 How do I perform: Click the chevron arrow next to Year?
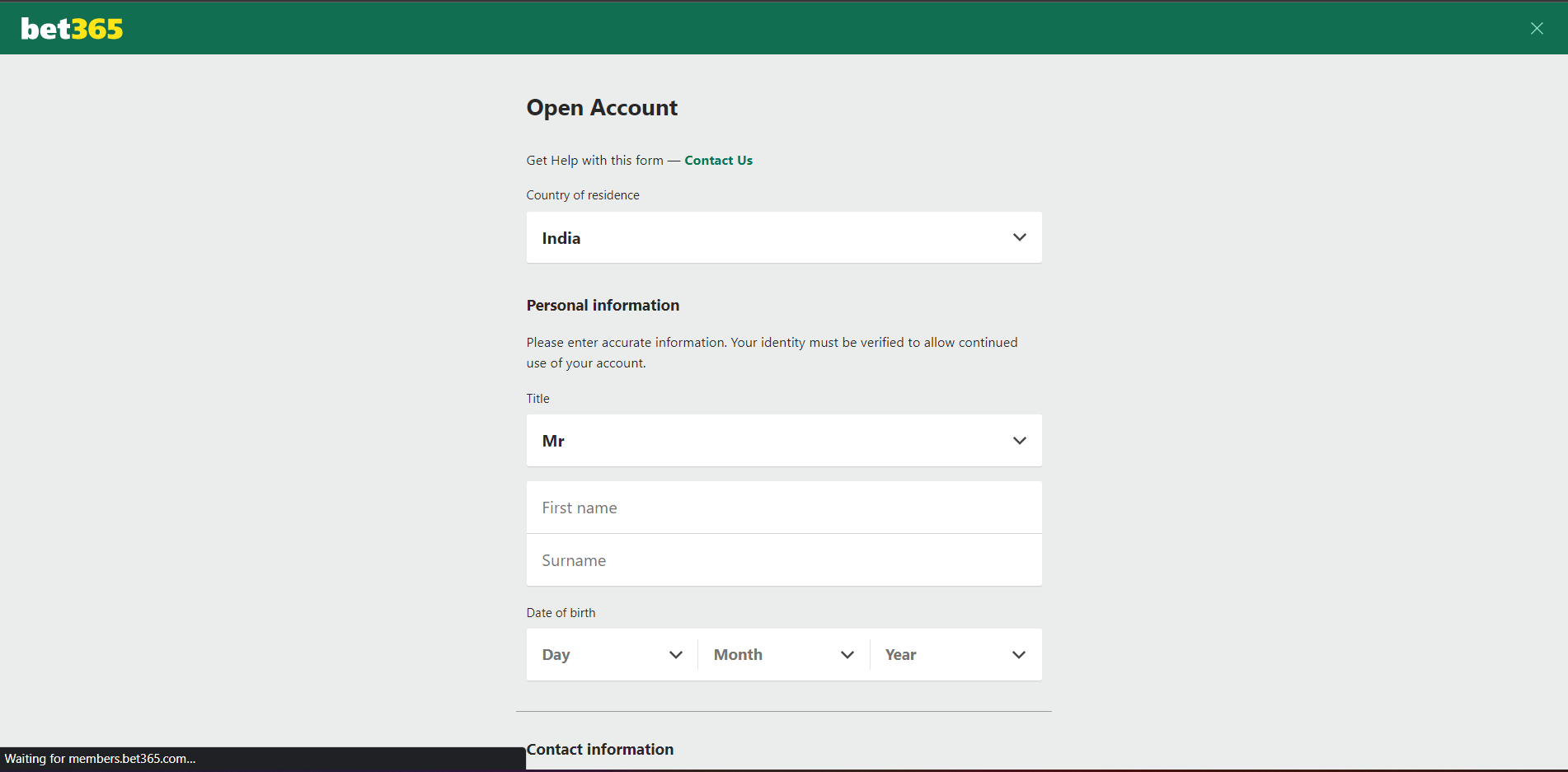[x=1019, y=655]
